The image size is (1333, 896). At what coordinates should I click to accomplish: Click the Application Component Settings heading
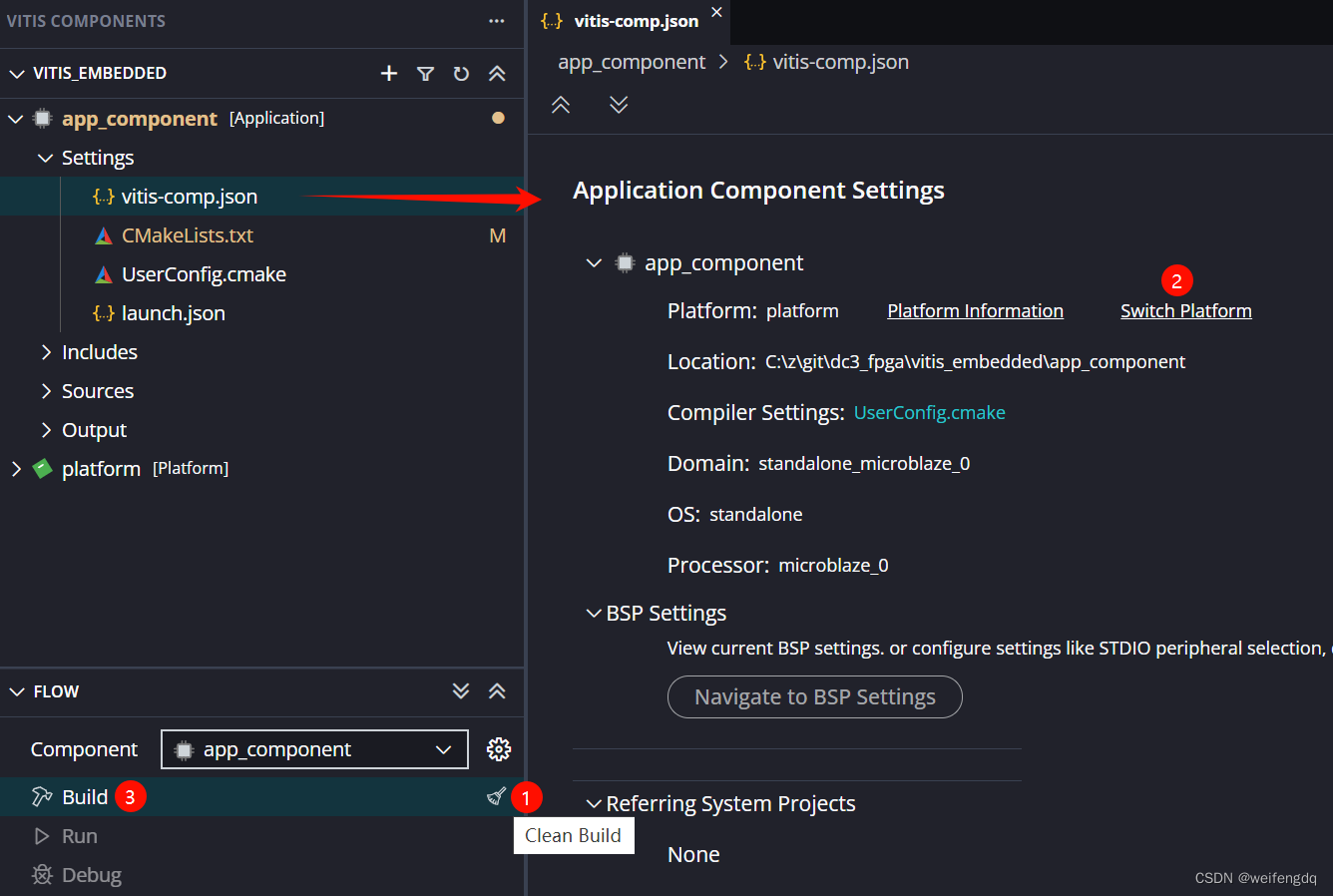pos(758,191)
